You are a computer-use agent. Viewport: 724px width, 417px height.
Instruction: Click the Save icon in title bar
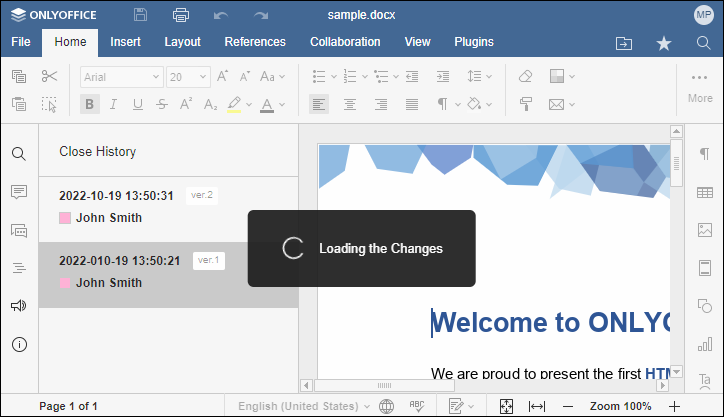[x=140, y=15]
